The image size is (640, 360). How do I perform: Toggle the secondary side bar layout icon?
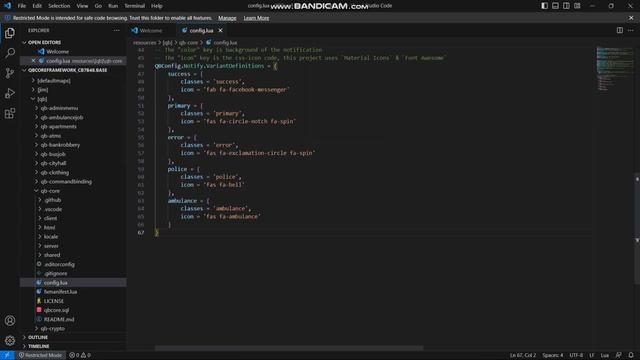point(566,6)
